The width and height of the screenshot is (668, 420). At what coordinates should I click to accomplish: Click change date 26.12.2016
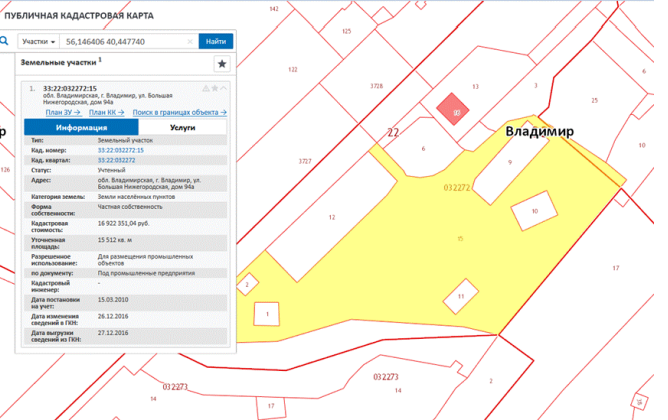pyautogui.click(x=113, y=316)
